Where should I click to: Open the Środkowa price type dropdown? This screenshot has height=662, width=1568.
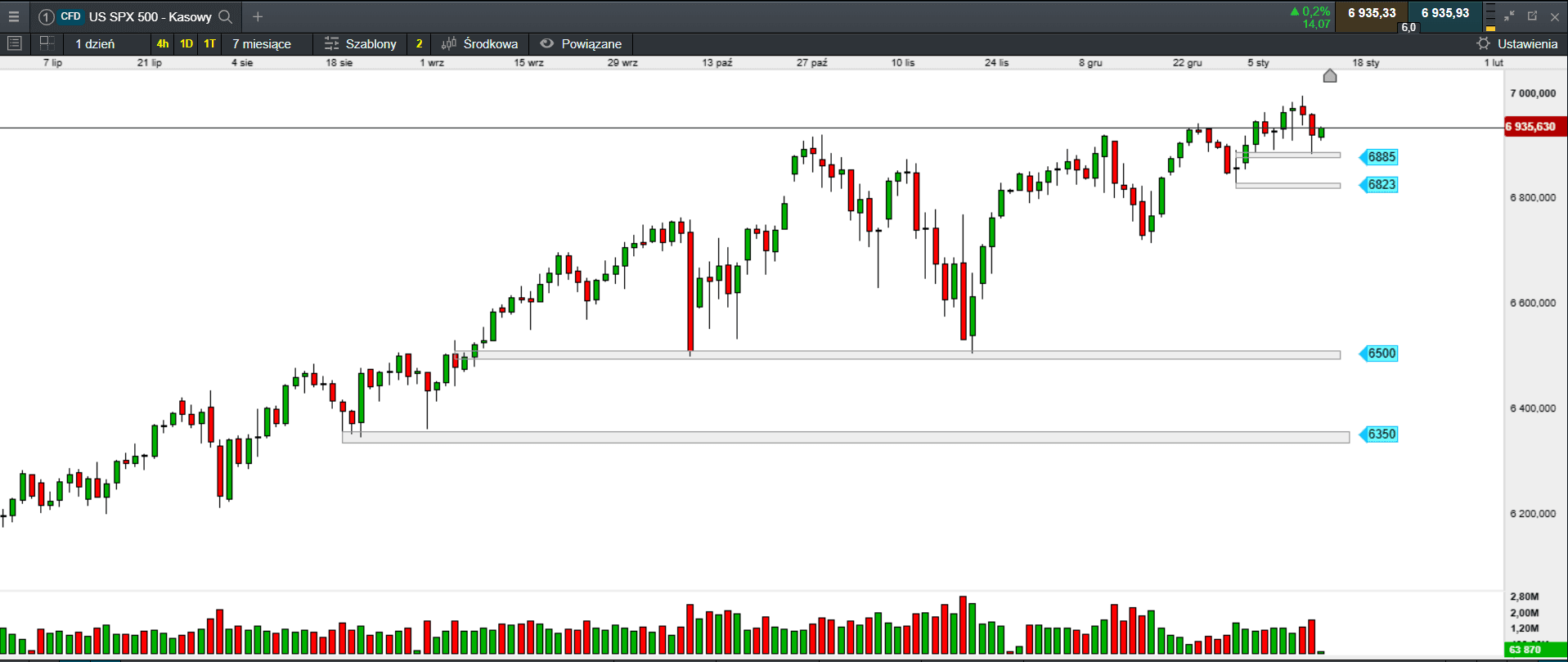coord(480,43)
